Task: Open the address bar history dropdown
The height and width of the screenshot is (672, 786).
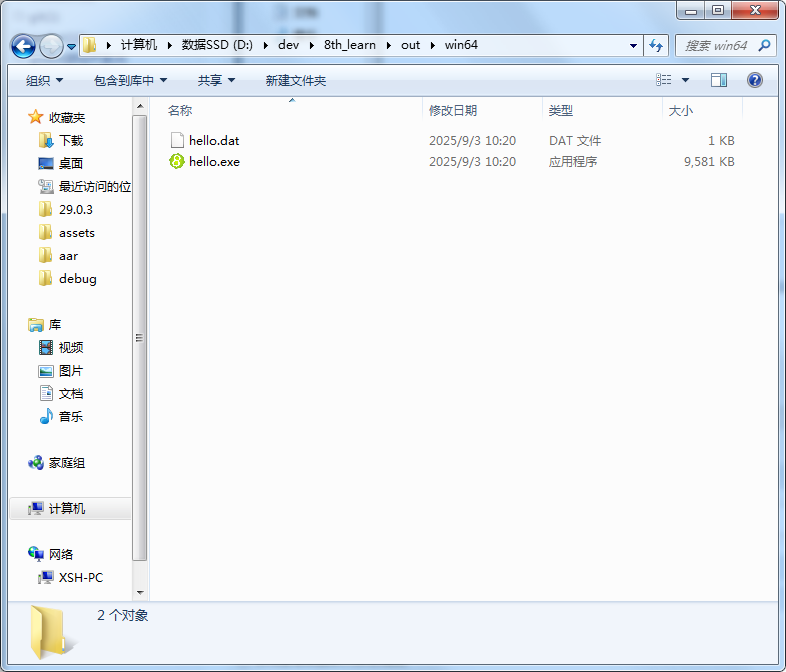Action: point(634,46)
